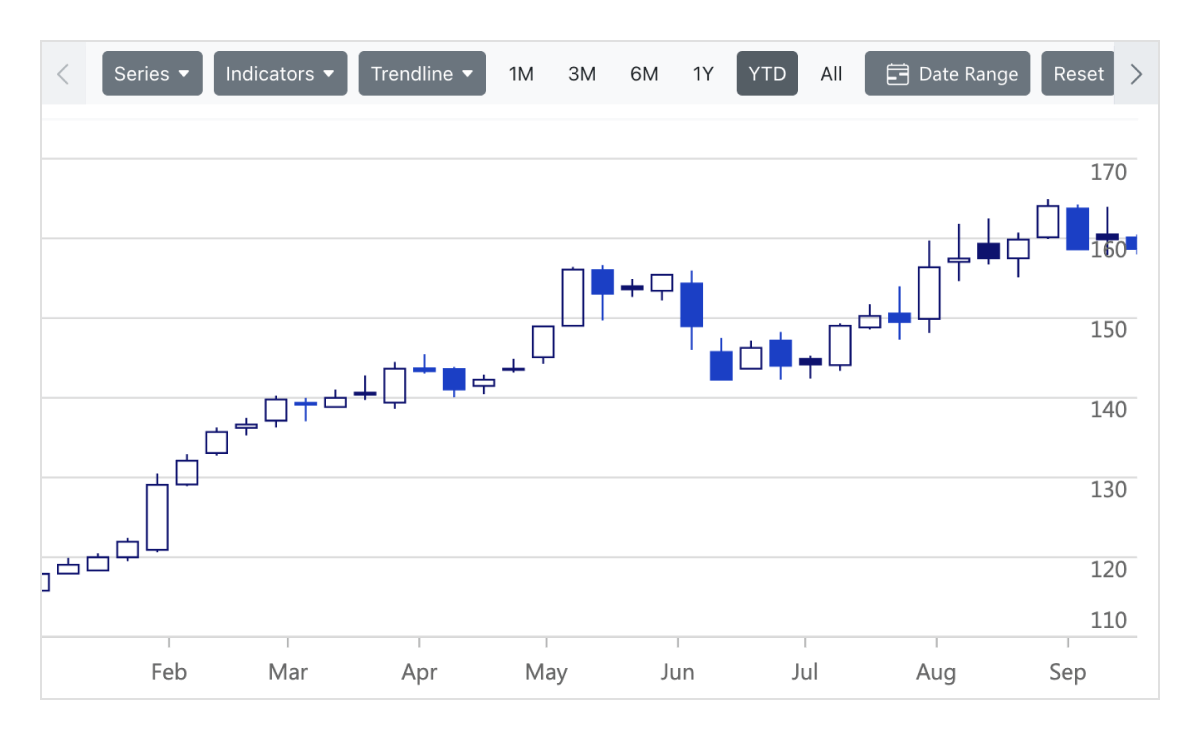Select the YTD period
The height and width of the screenshot is (740, 1200).
(767, 74)
